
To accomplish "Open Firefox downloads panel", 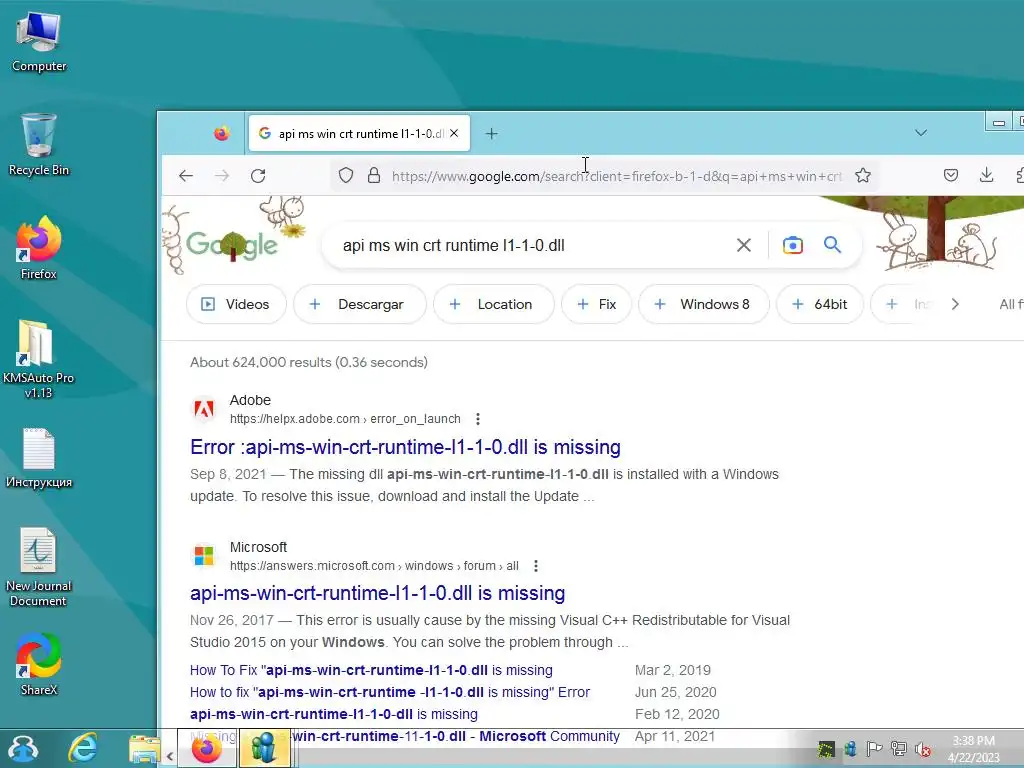I will click(986, 175).
